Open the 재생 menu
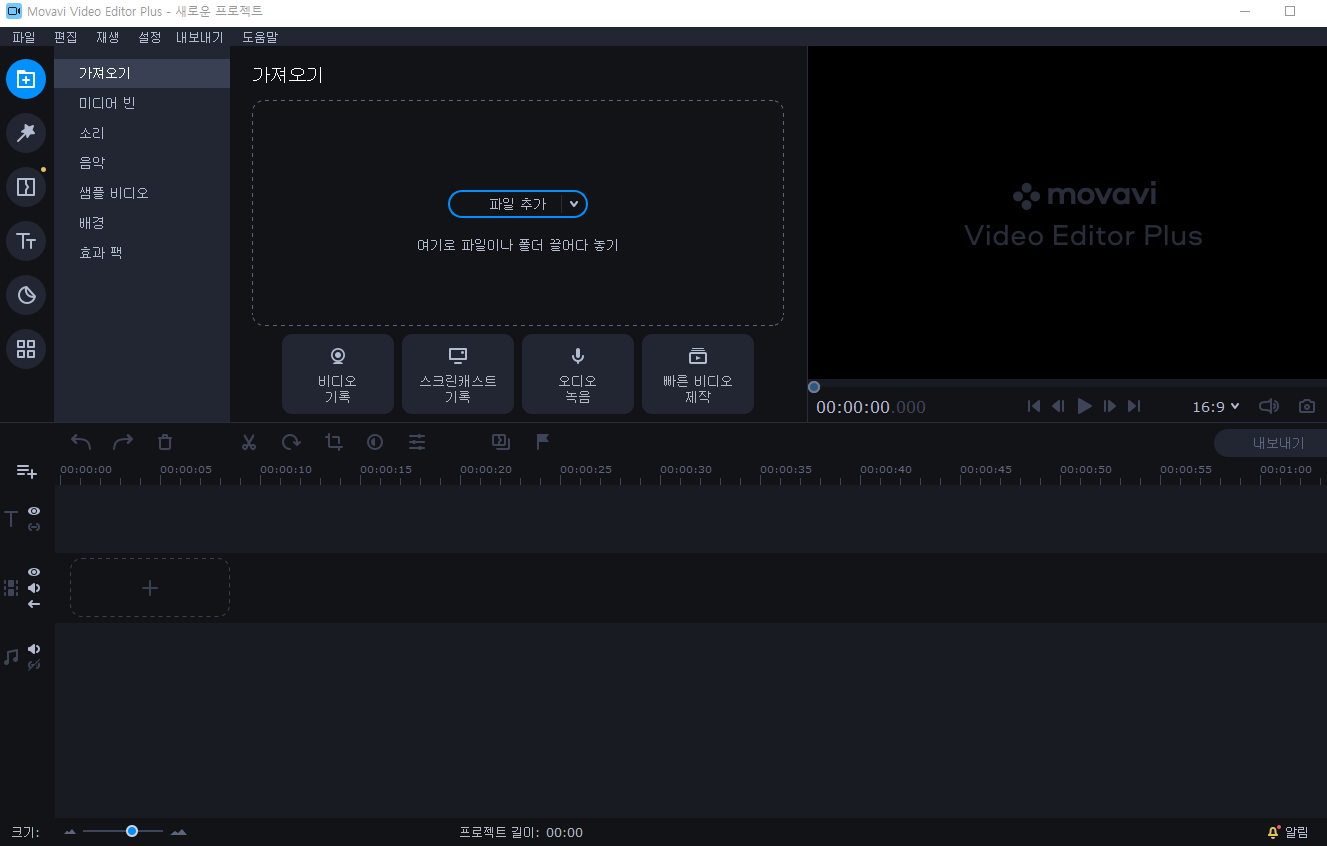 pyautogui.click(x=107, y=37)
